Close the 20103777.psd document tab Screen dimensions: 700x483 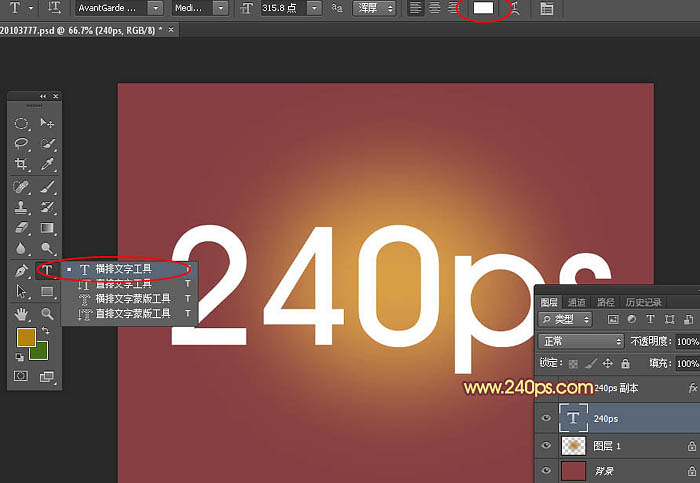171,30
